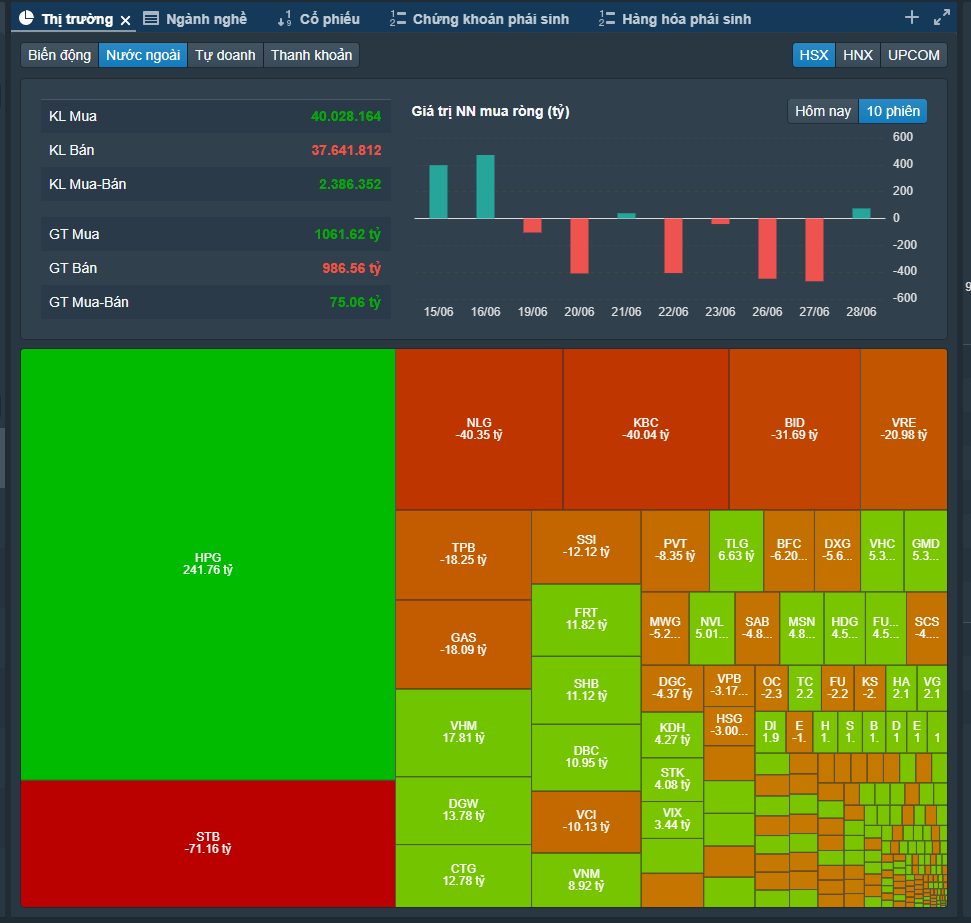Switch exchange to HNX
This screenshot has width=971, height=923.
pos(858,55)
